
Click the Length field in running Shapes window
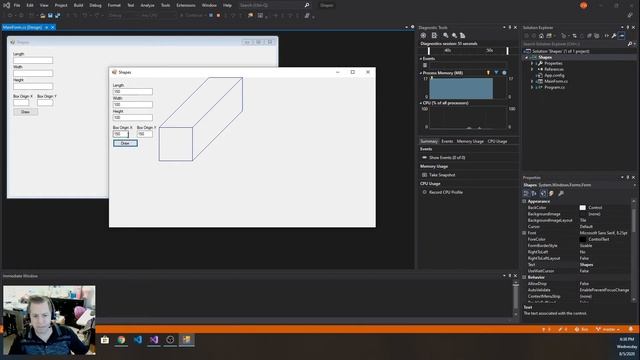[x=133, y=91]
